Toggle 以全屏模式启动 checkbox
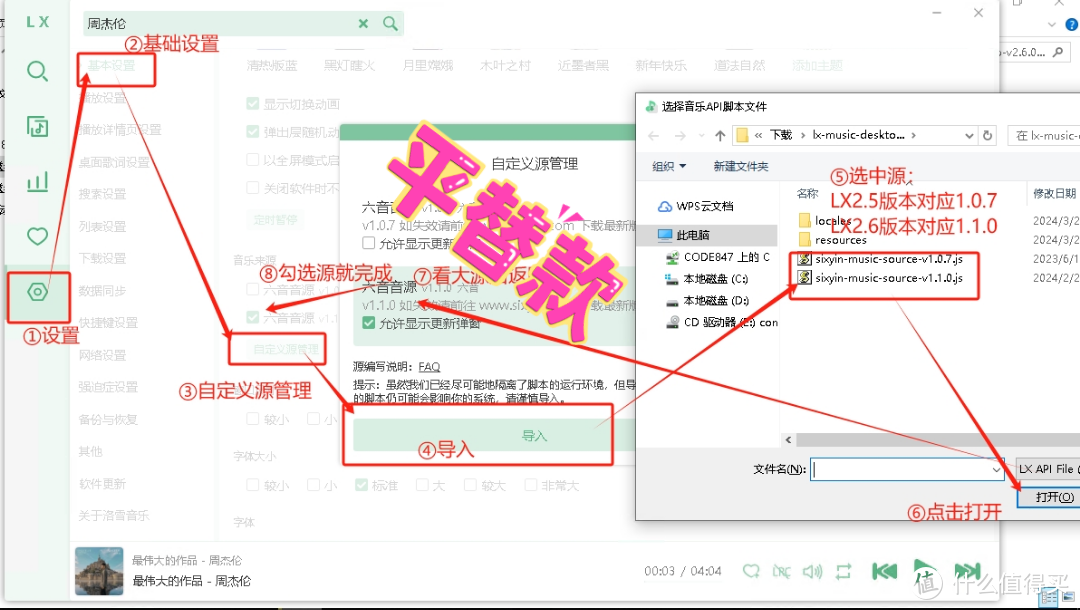Viewport: 1080px width, 610px height. click(x=253, y=160)
